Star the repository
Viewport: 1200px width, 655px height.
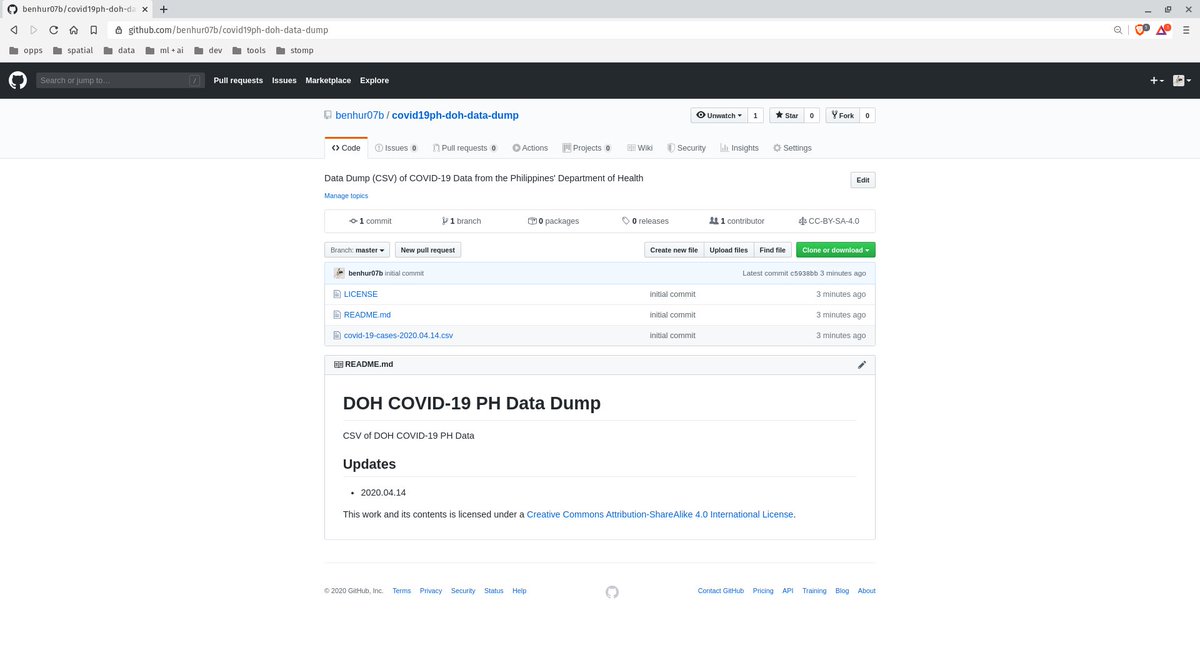[787, 116]
